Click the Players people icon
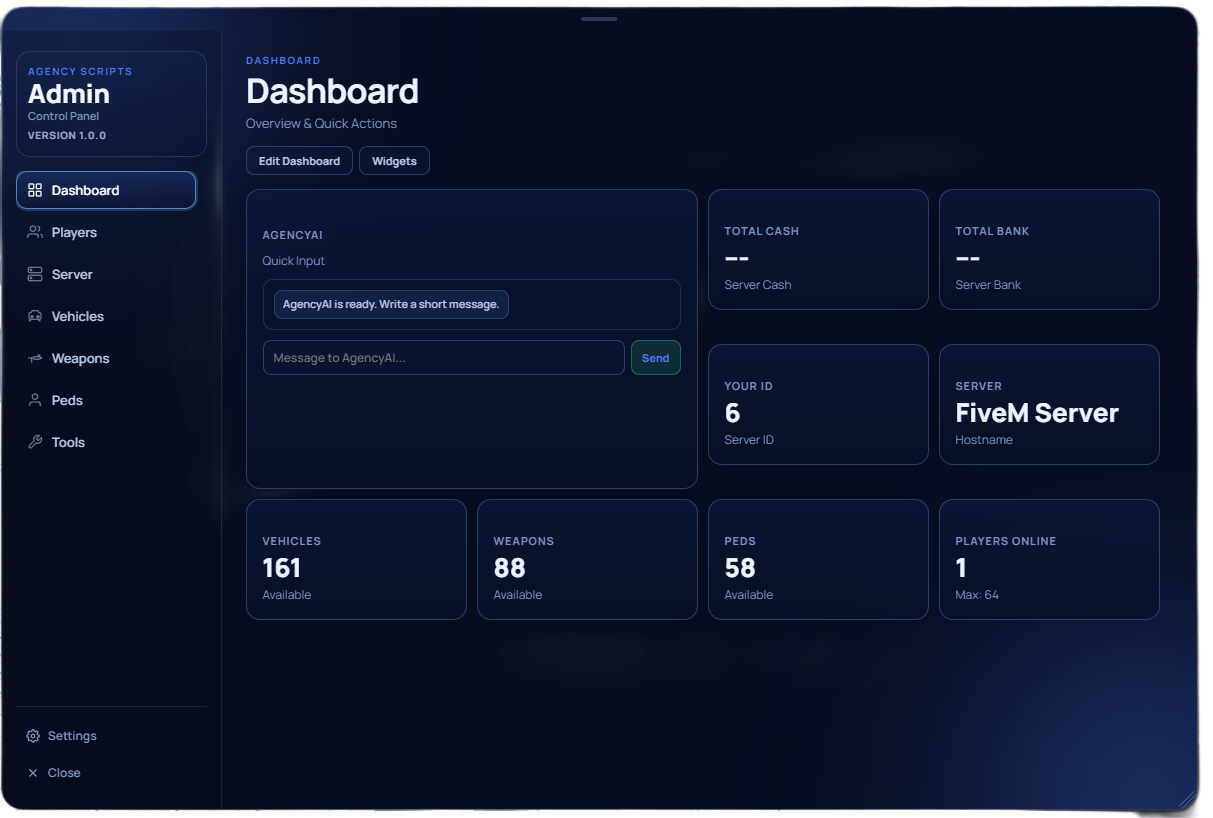This screenshot has height=818, width=1213. (x=35, y=232)
